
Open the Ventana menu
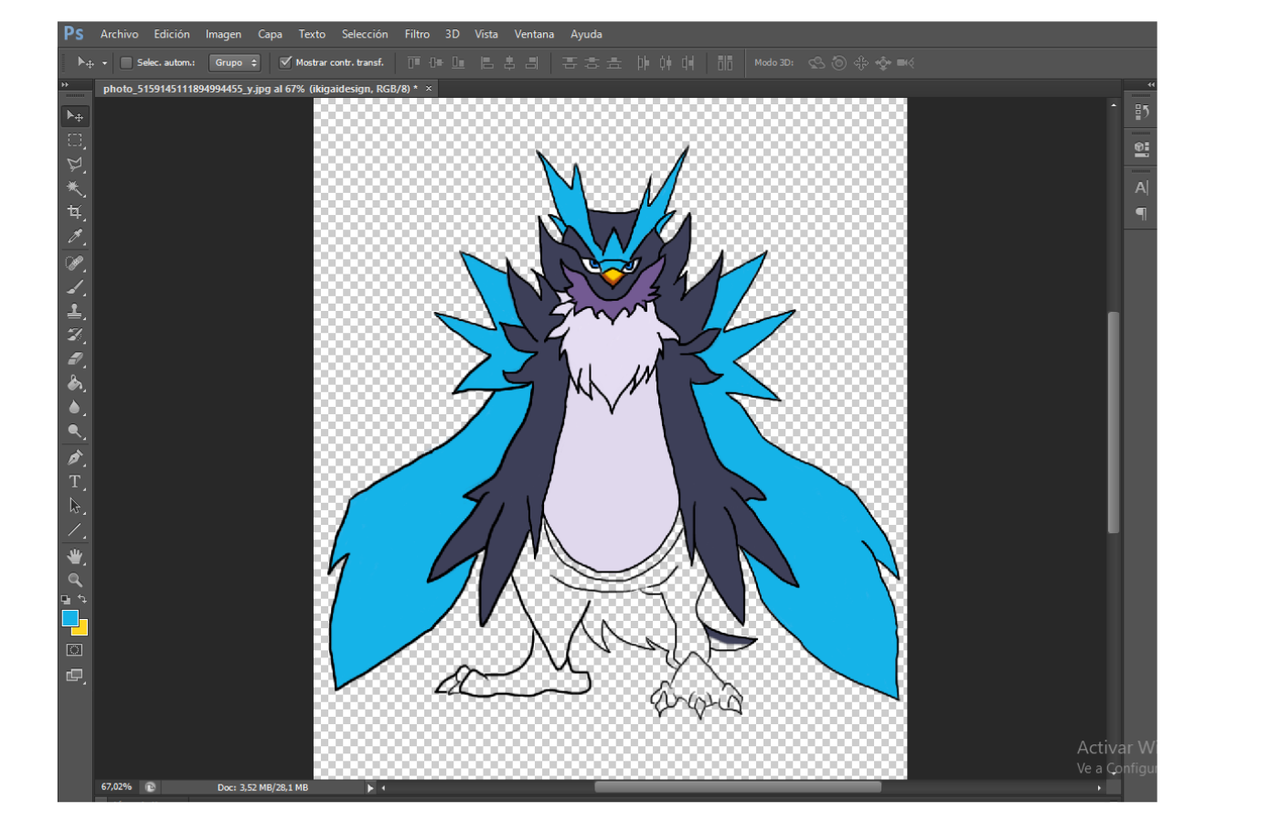[534, 34]
